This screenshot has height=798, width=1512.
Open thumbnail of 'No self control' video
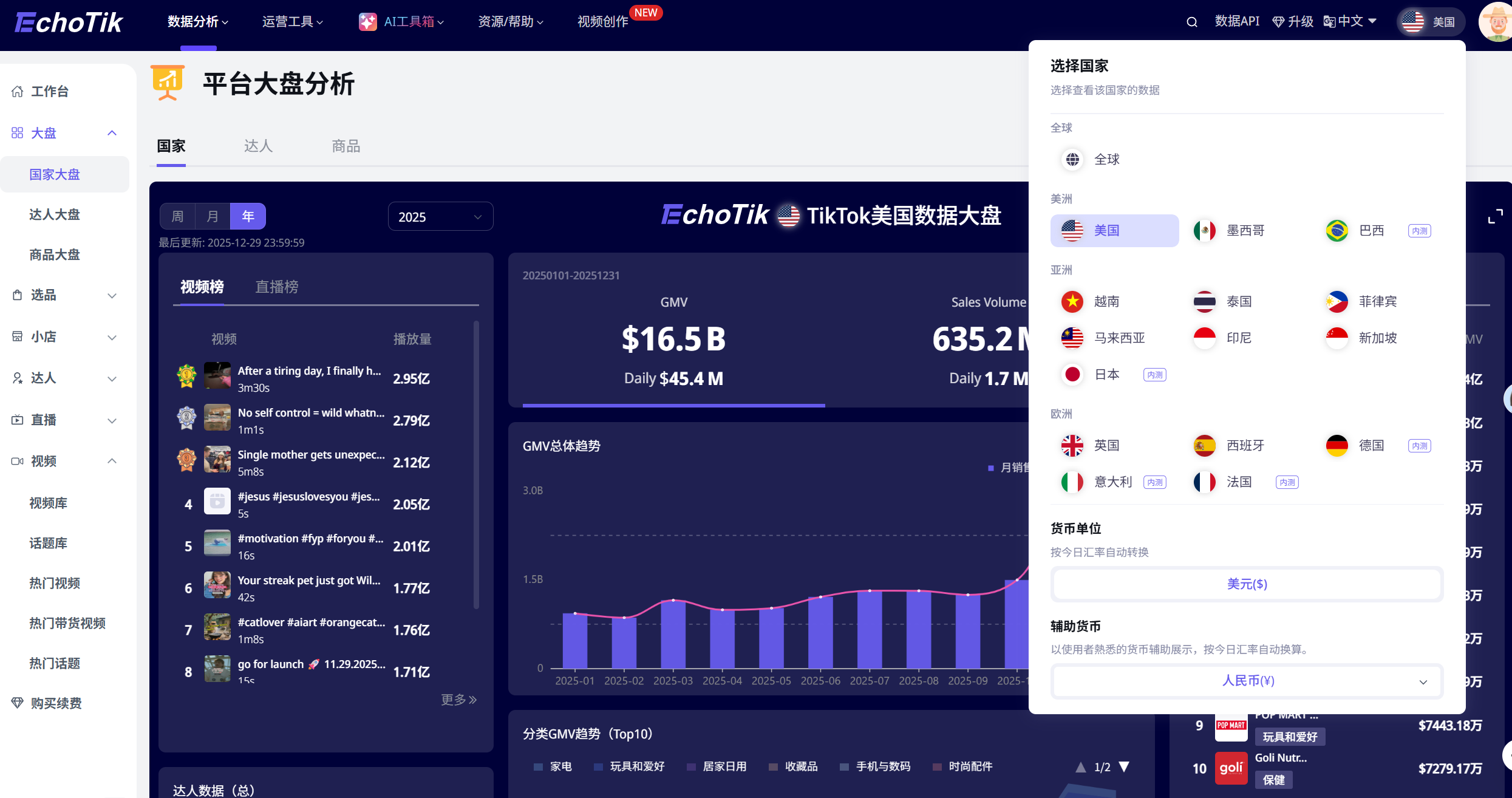click(217, 418)
